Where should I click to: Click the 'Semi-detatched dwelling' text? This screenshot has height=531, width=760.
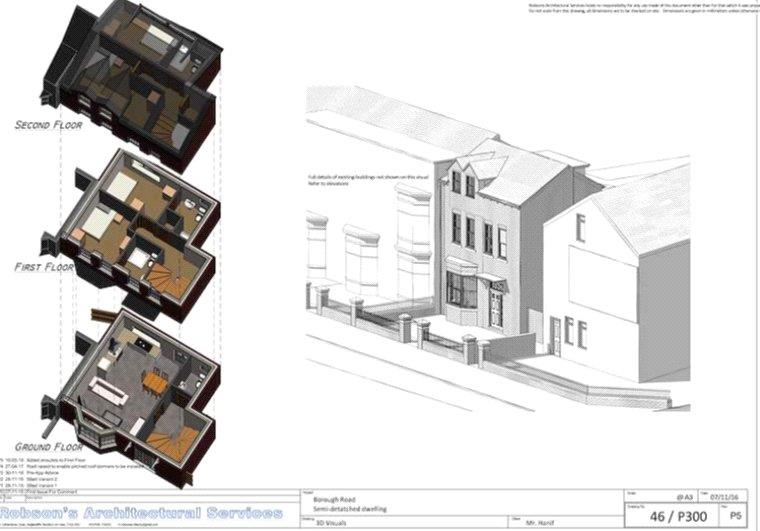point(349,509)
